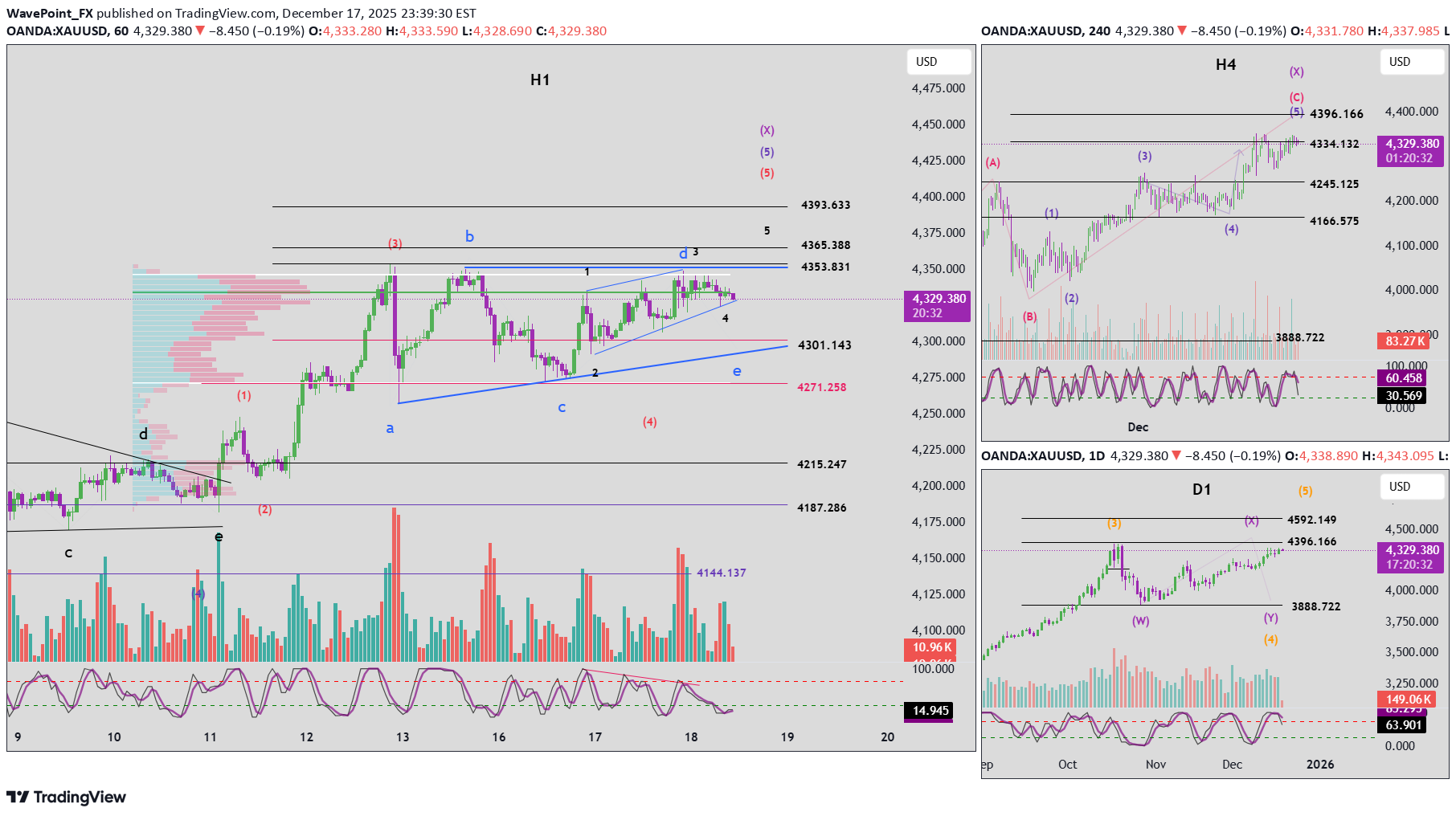The image size is (1456, 816).
Task: Open the USD currency selector on D1 chart
Action: [1400, 487]
